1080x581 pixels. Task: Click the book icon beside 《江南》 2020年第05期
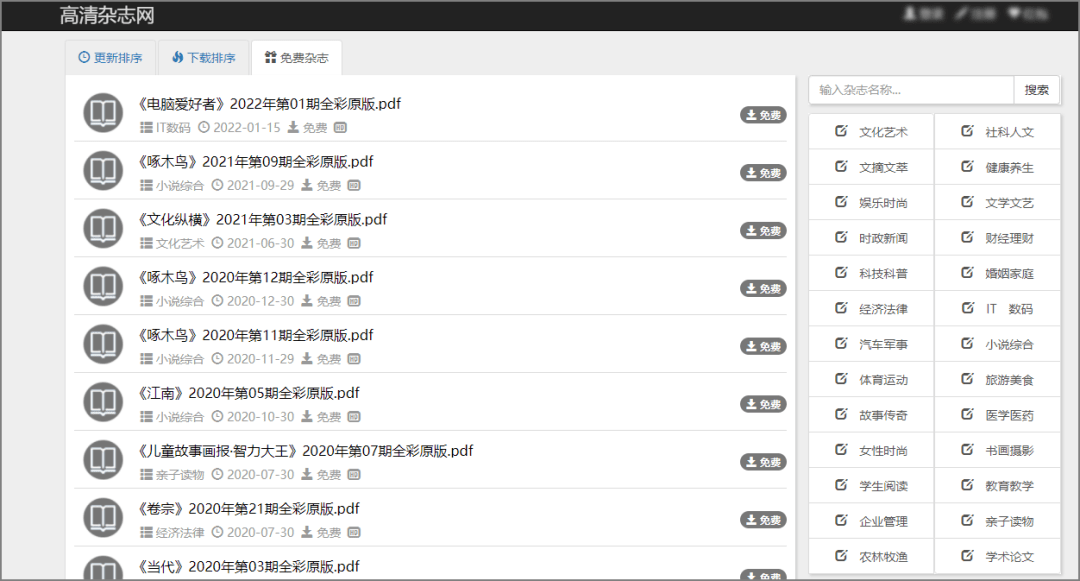(x=102, y=402)
